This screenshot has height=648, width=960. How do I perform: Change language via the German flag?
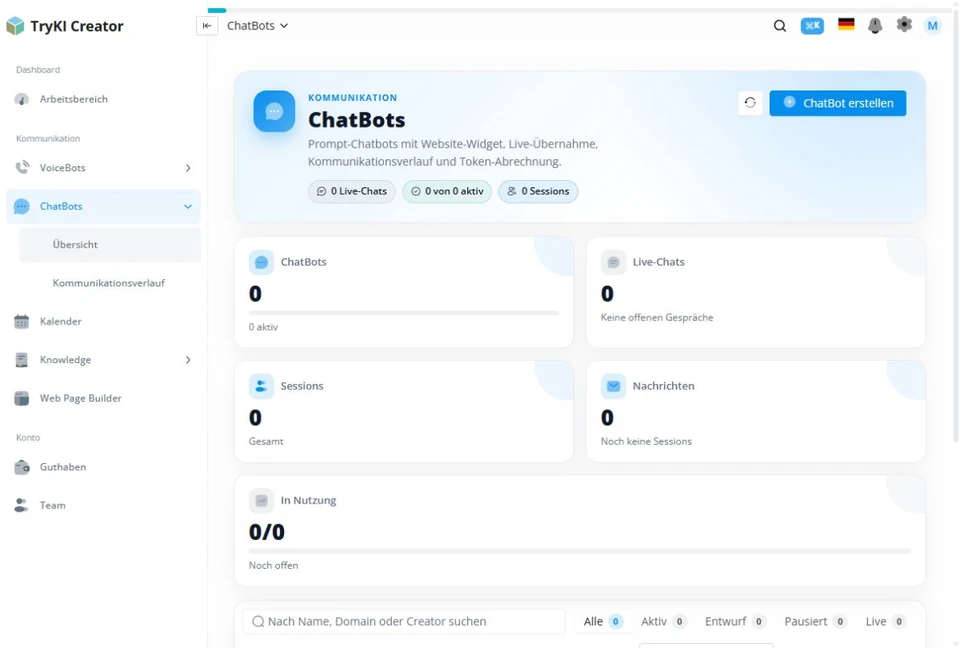(846, 24)
